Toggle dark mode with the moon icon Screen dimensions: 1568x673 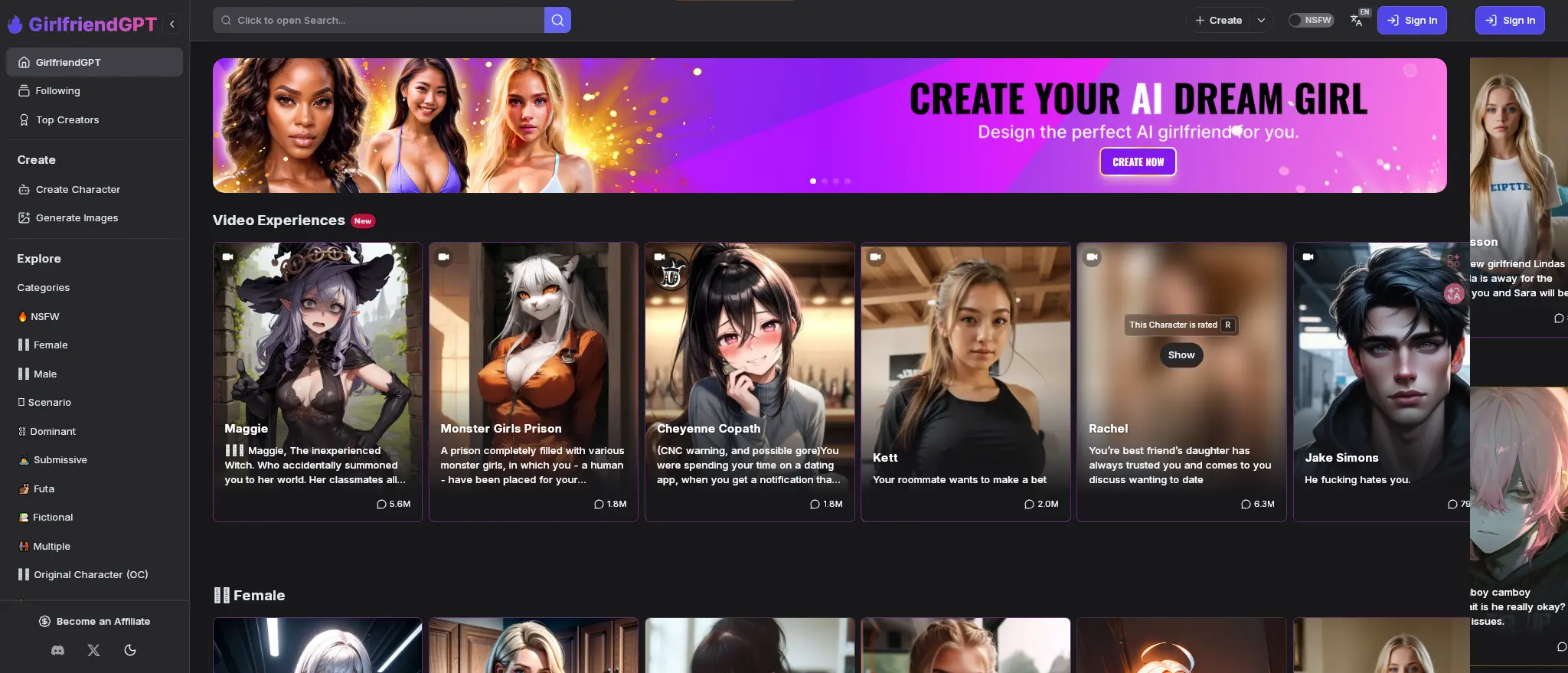click(130, 650)
